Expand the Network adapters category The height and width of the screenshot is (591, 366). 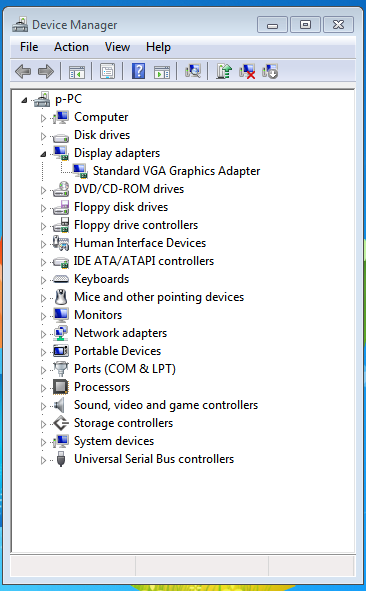pos(43,334)
